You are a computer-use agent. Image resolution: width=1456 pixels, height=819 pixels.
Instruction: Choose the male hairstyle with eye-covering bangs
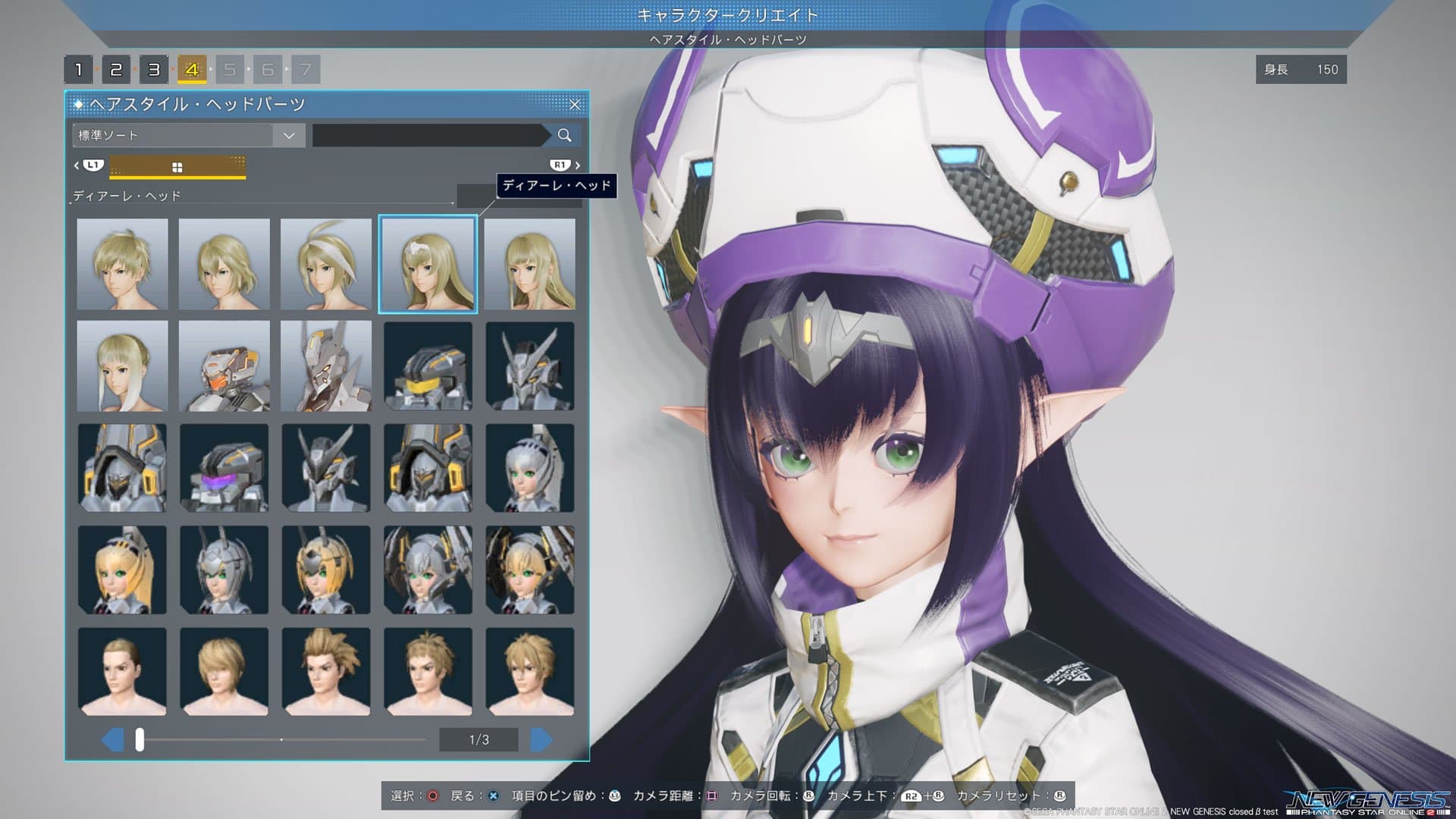point(224,672)
